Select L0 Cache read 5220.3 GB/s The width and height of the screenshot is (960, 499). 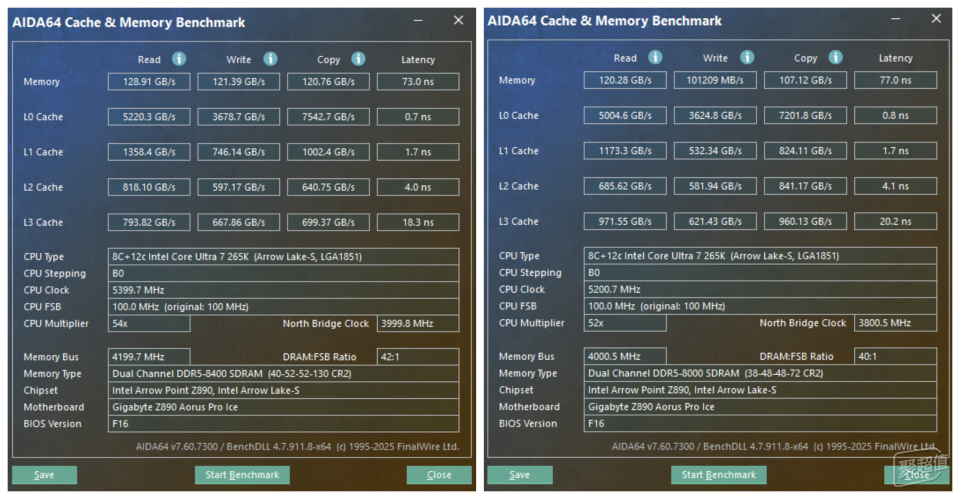click(149, 117)
